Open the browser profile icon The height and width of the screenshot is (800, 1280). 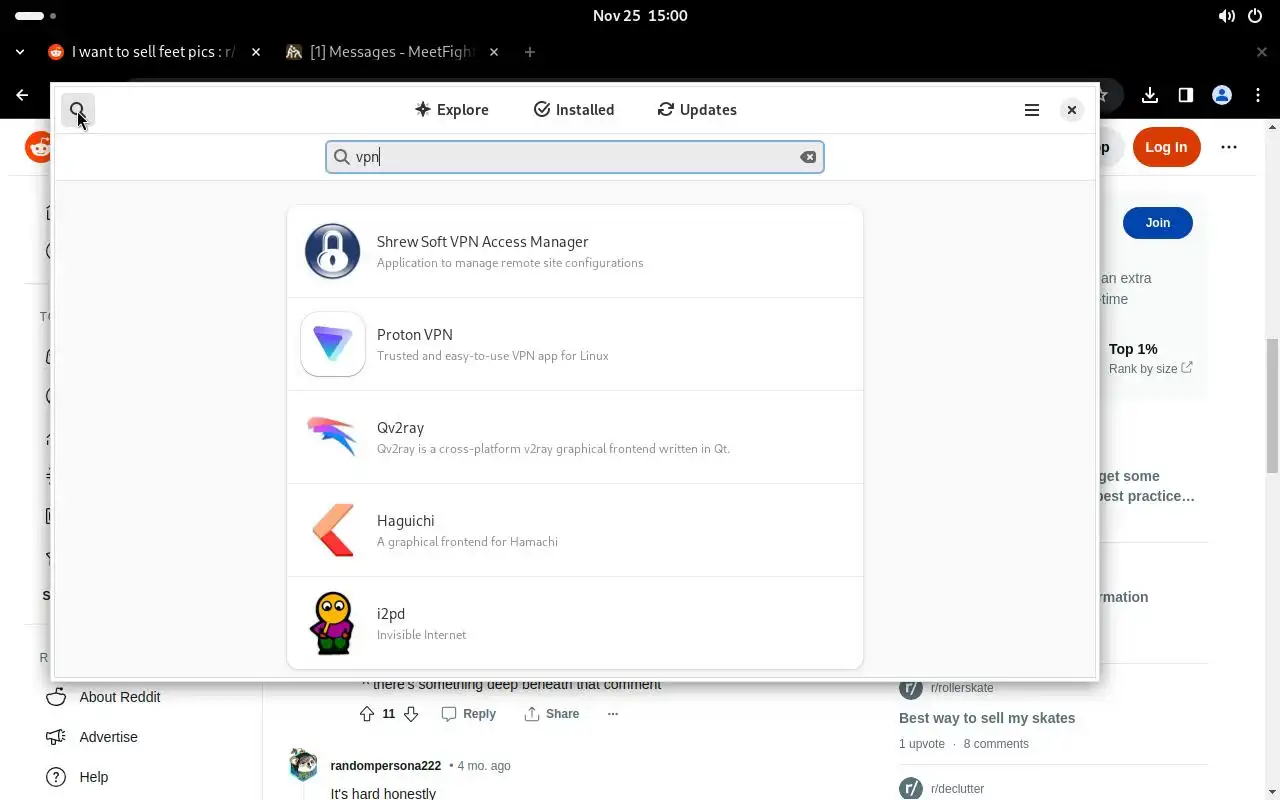(1222, 95)
